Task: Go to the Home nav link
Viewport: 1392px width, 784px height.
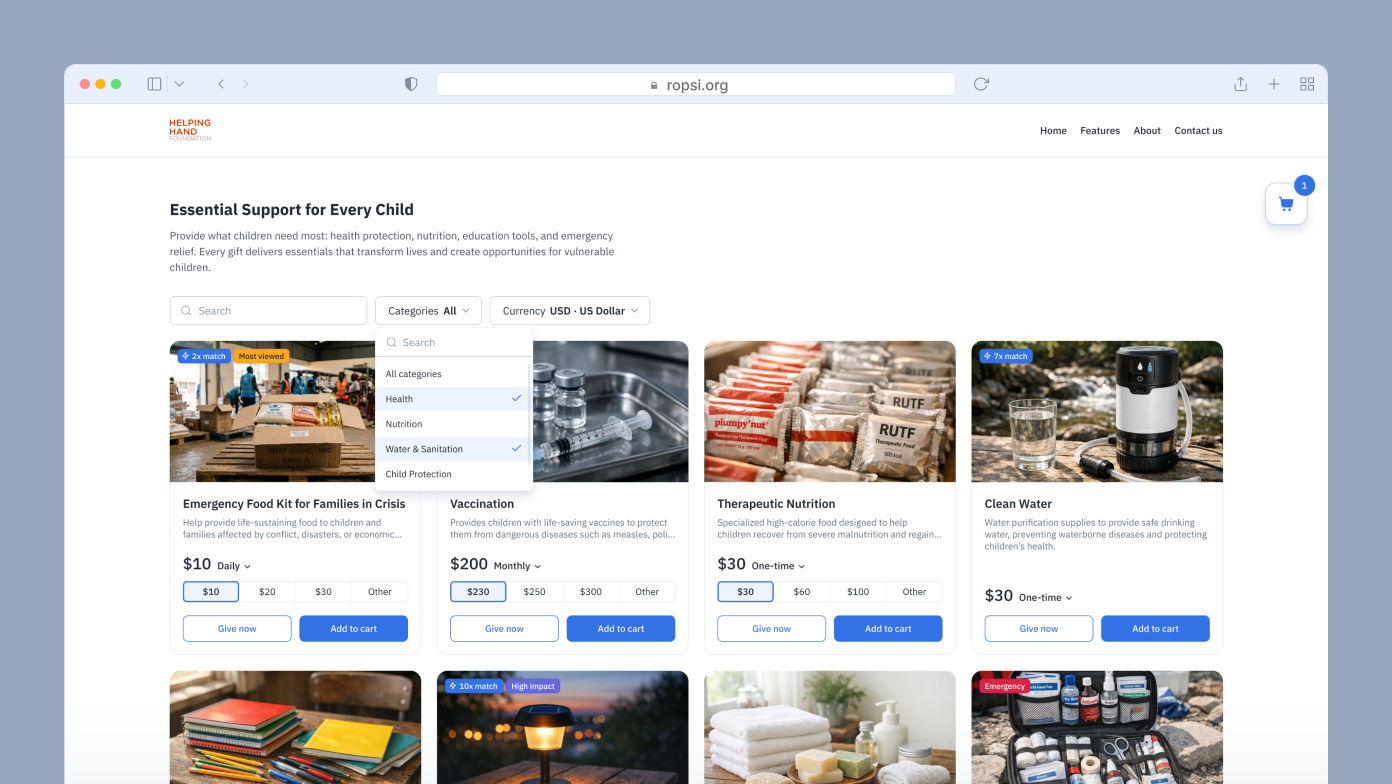Action: (1053, 131)
